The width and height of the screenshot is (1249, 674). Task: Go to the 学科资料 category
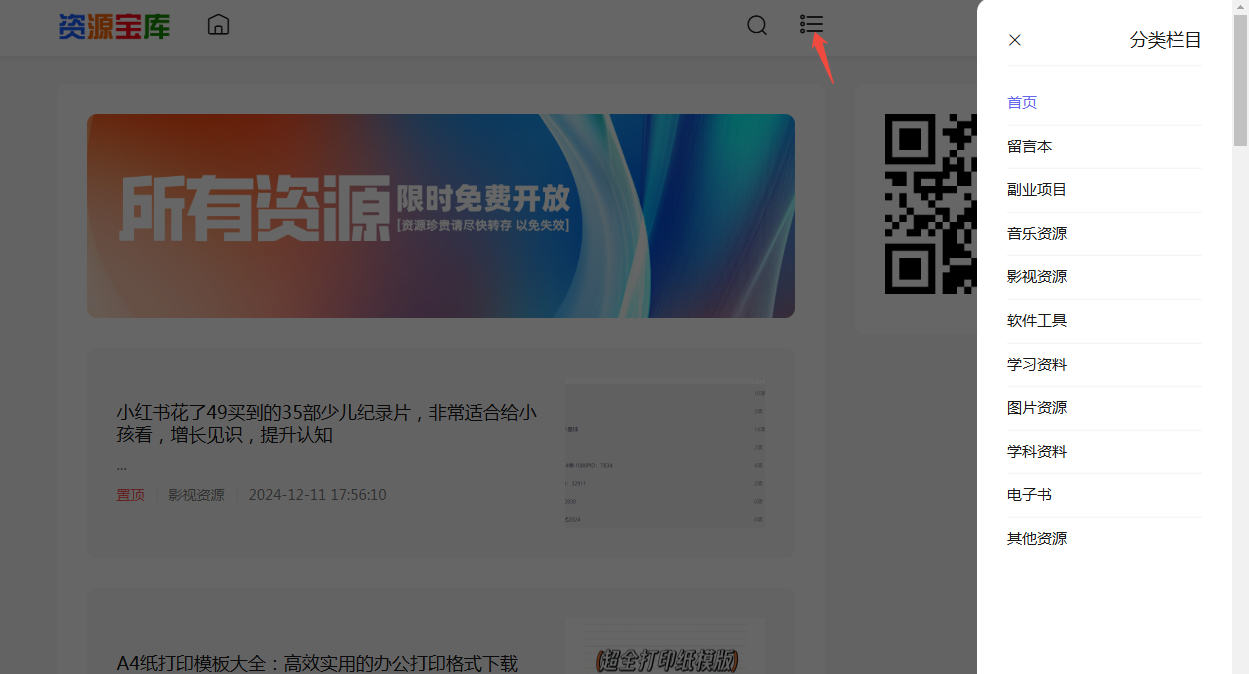(x=1037, y=451)
